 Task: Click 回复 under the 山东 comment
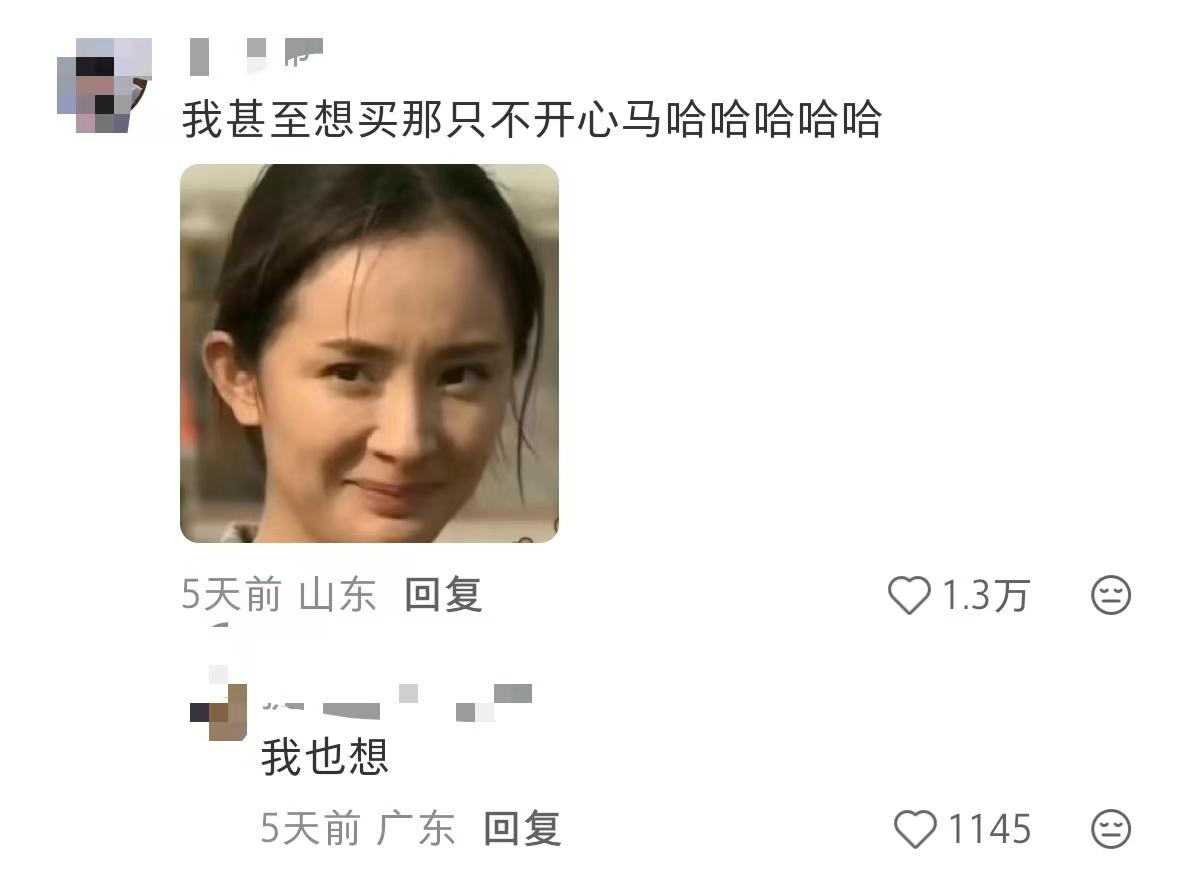coord(444,595)
